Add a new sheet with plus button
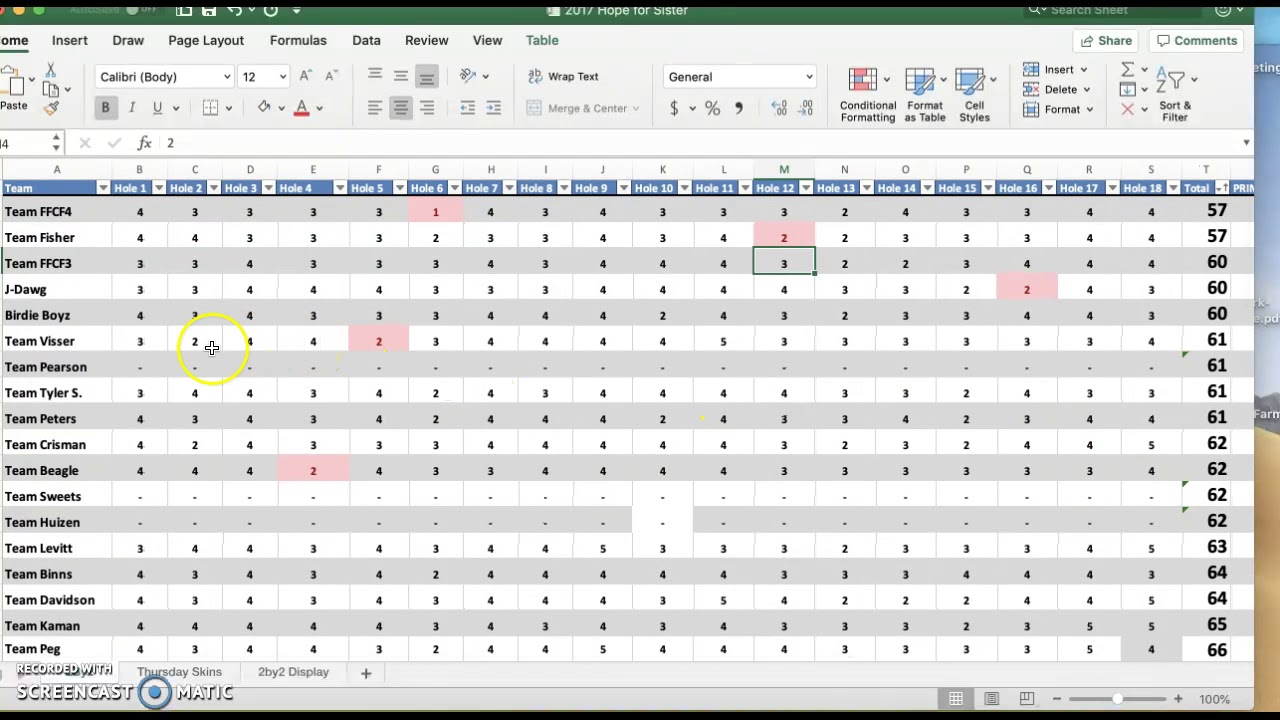This screenshot has height=720, width=1280. pyautogui.click(x=366, y=673)
